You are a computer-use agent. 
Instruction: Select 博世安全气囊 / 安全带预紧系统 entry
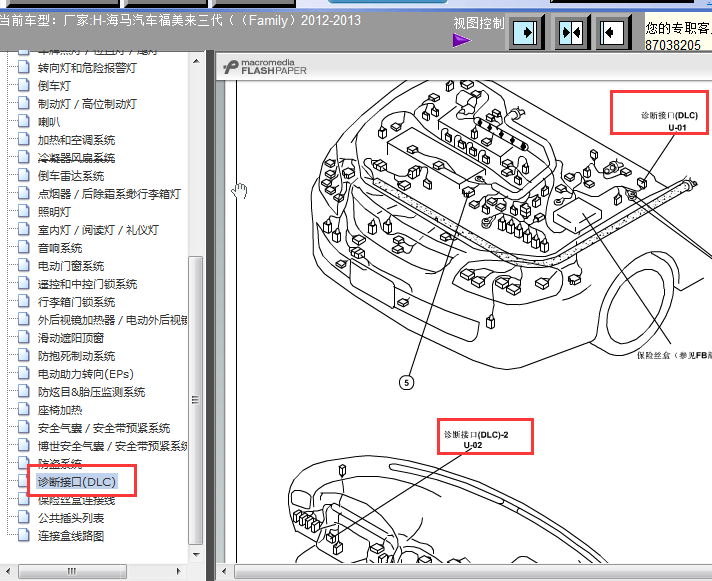coord(112,446)
